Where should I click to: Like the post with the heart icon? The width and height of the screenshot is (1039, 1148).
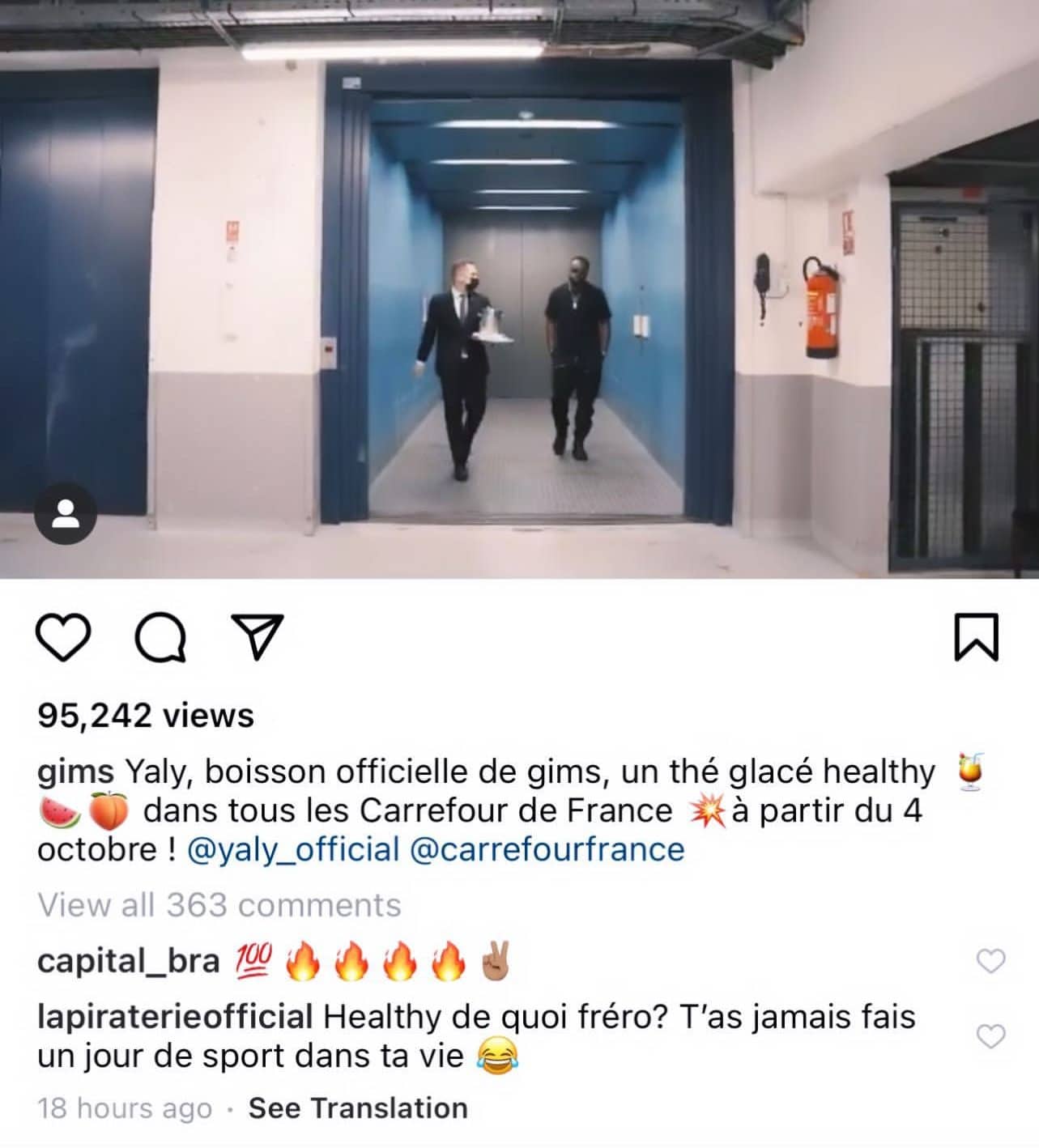[64, 637]
